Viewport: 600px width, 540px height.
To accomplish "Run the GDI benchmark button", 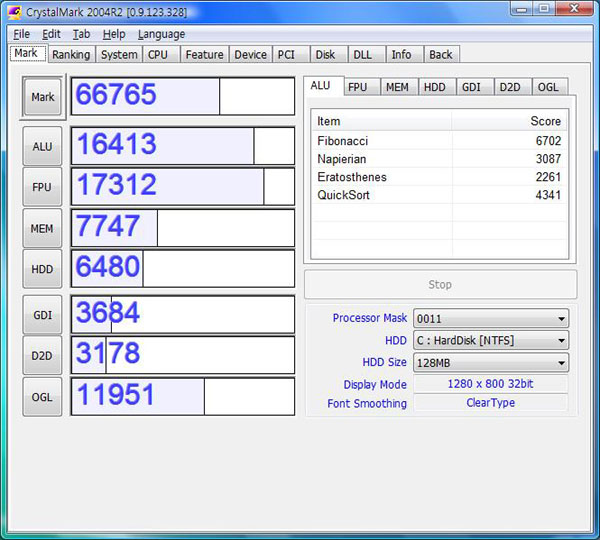I will tap(42, 315).
